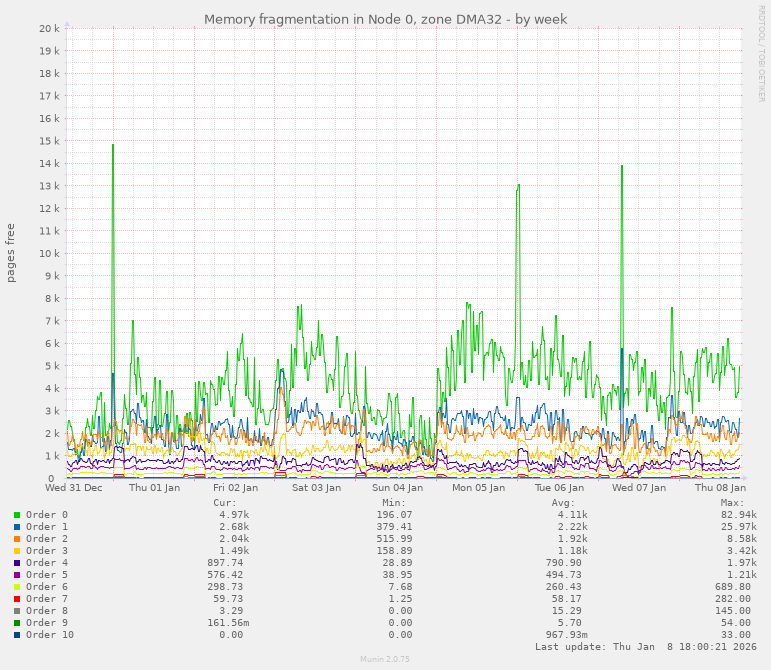Click Order 0 max value 82.94k
Screen dimensions: 771x670
tap(739, 515)
